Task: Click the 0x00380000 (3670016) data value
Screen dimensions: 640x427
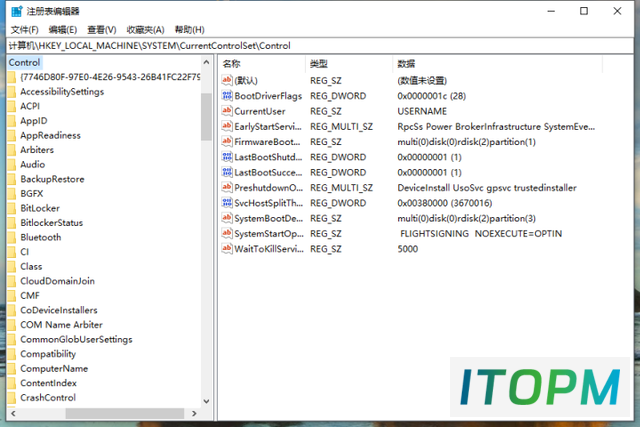Action: (444, 203)
